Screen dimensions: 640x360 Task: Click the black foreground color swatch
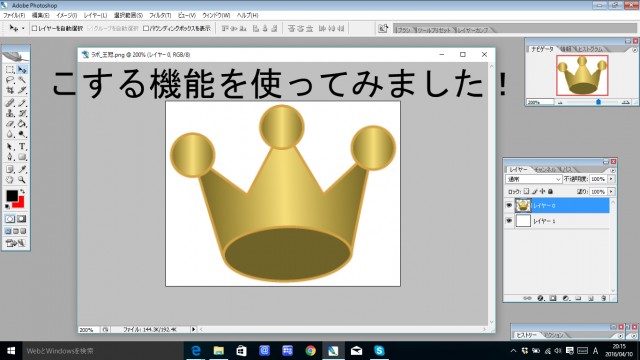tap(12, 196)
